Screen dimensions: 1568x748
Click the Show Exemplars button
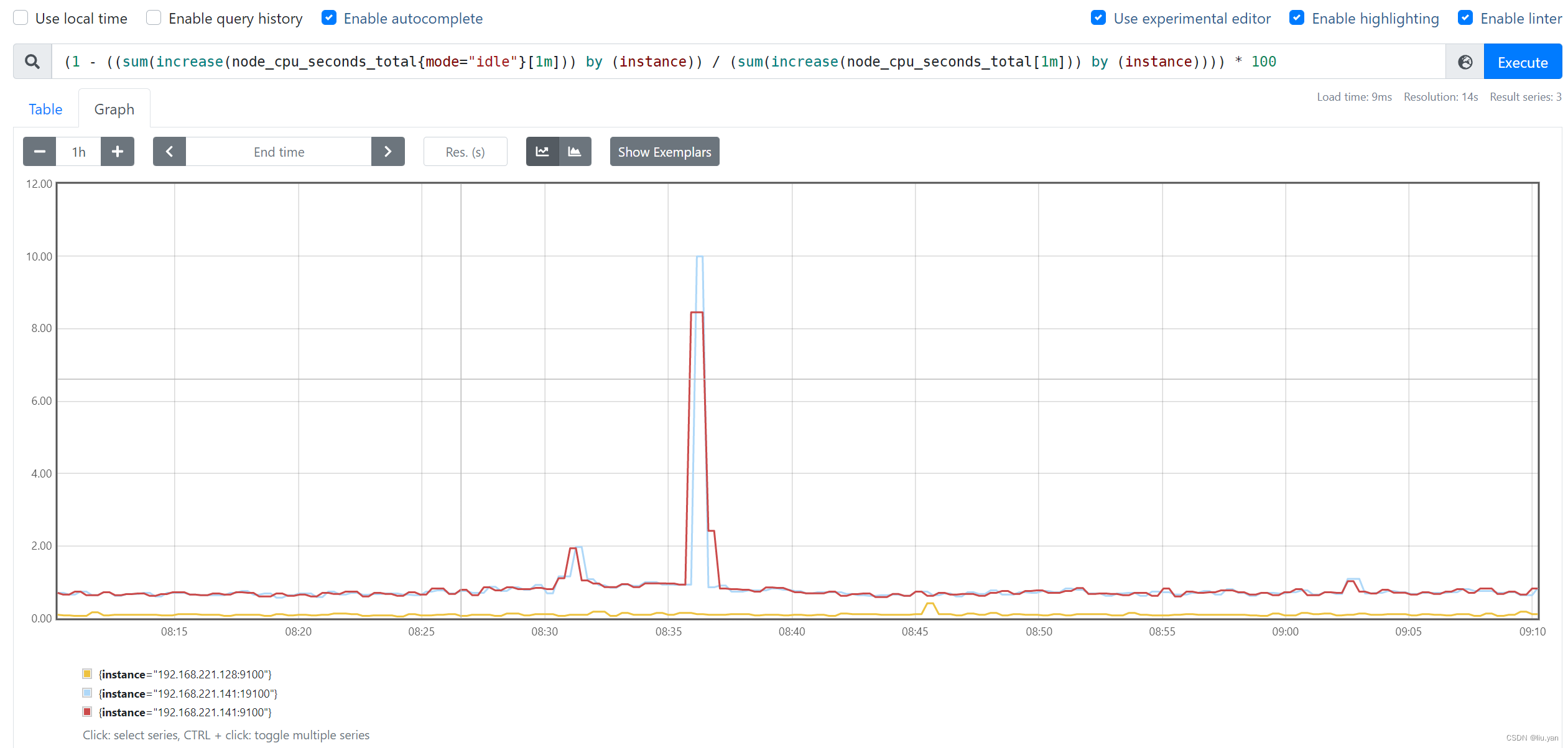coord(664,152)
